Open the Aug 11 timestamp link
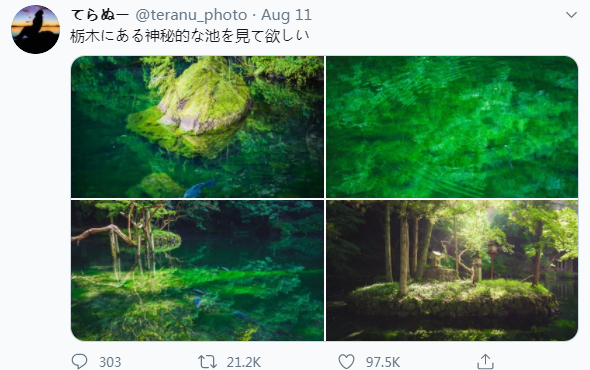590x370 pixels. point(286,15)
